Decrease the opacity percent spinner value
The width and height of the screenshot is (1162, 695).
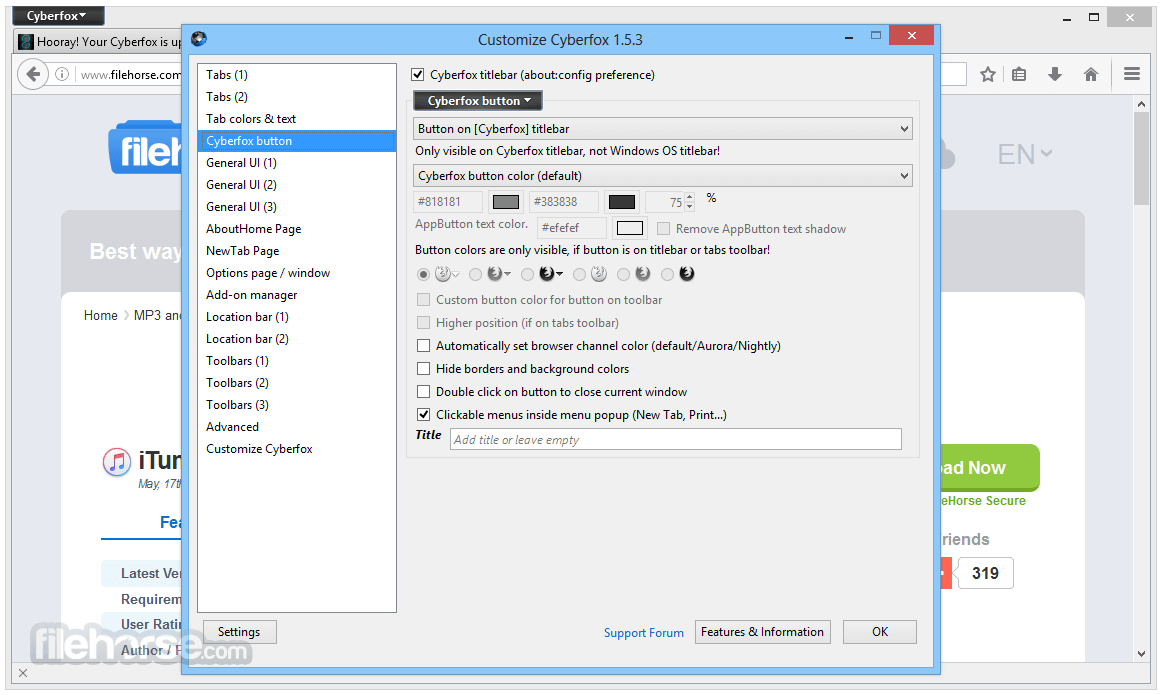coord(690,207)
